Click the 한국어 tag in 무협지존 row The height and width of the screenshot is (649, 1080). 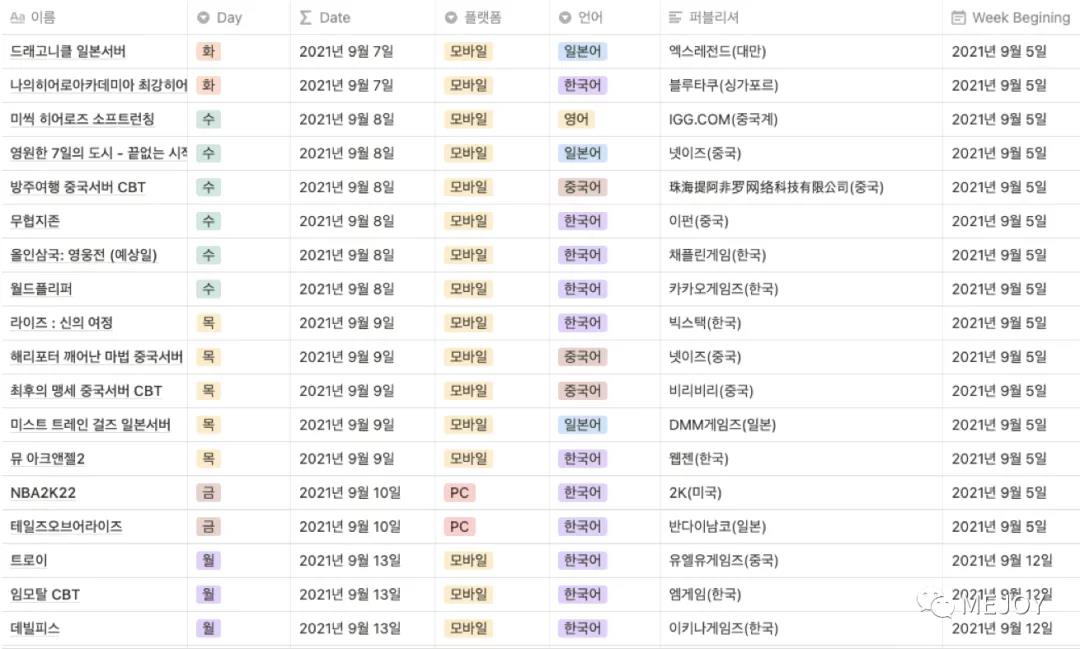tap(582, 220)
